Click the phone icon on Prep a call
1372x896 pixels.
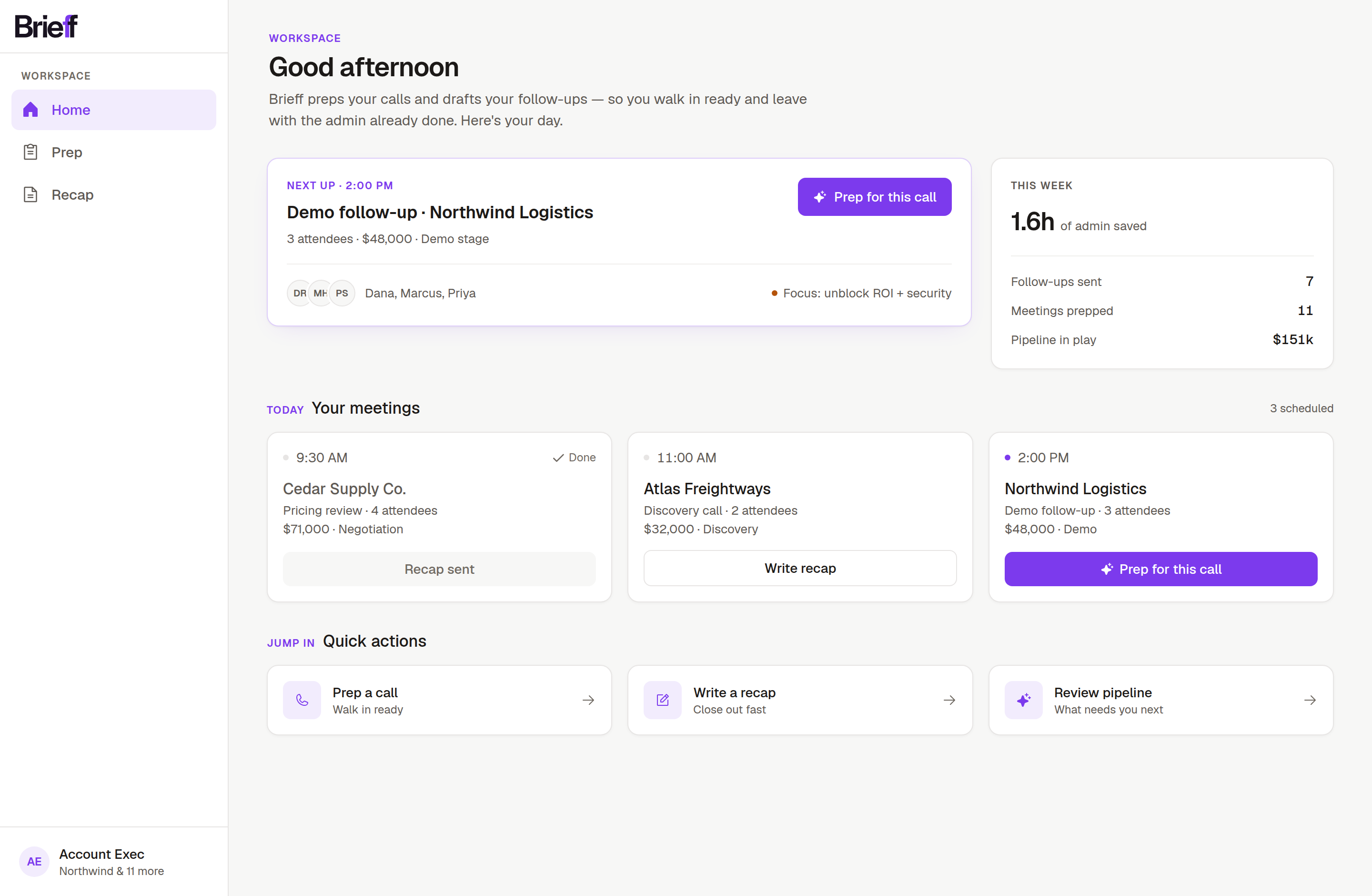pyautogui.click(x=302, y=700)
